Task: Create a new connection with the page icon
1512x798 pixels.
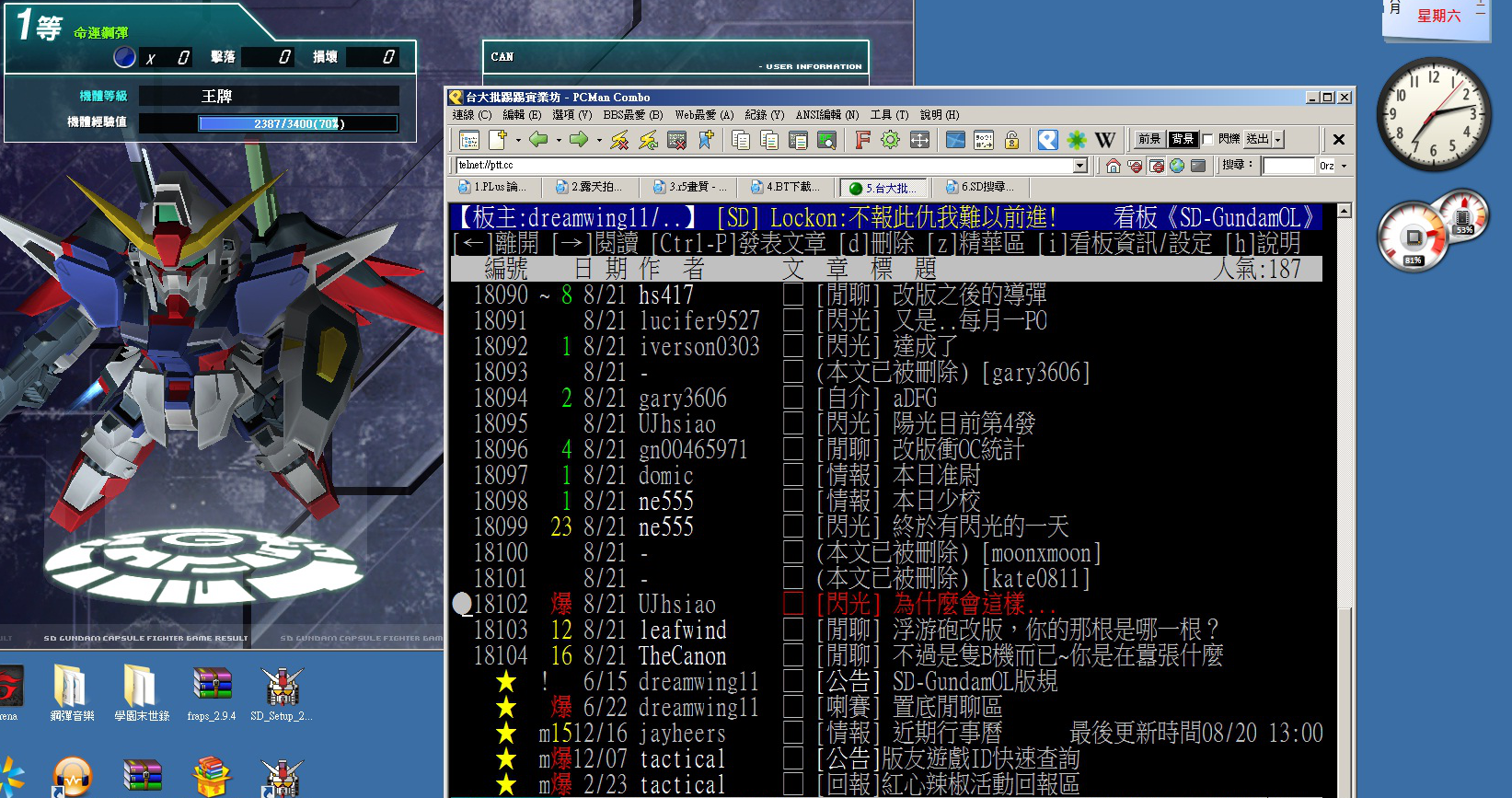Action: 498,140
